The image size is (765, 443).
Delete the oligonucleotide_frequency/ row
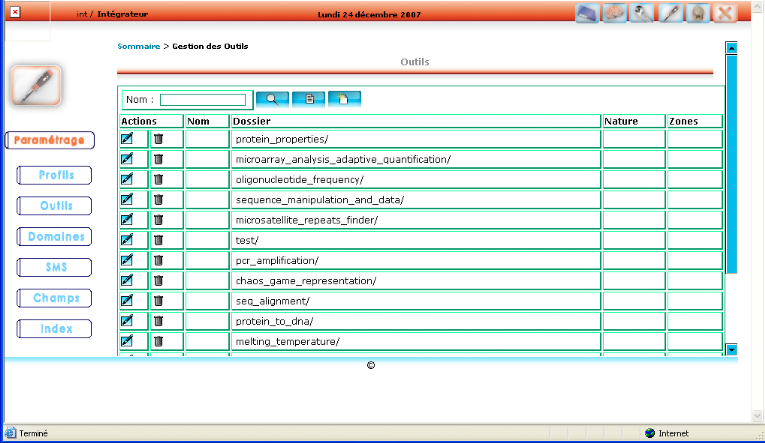point(158,180)
